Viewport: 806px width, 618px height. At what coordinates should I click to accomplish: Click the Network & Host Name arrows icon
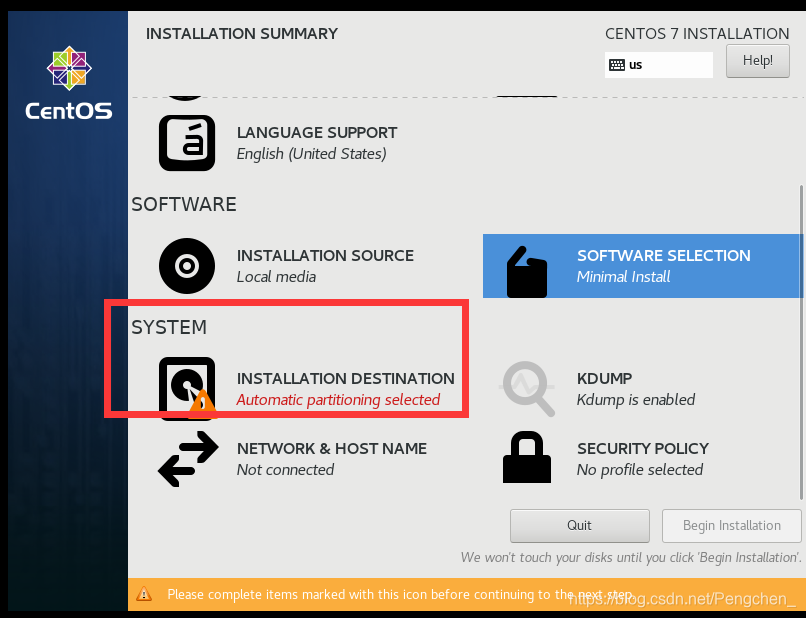pyautogui.click(x=188, y=459)
